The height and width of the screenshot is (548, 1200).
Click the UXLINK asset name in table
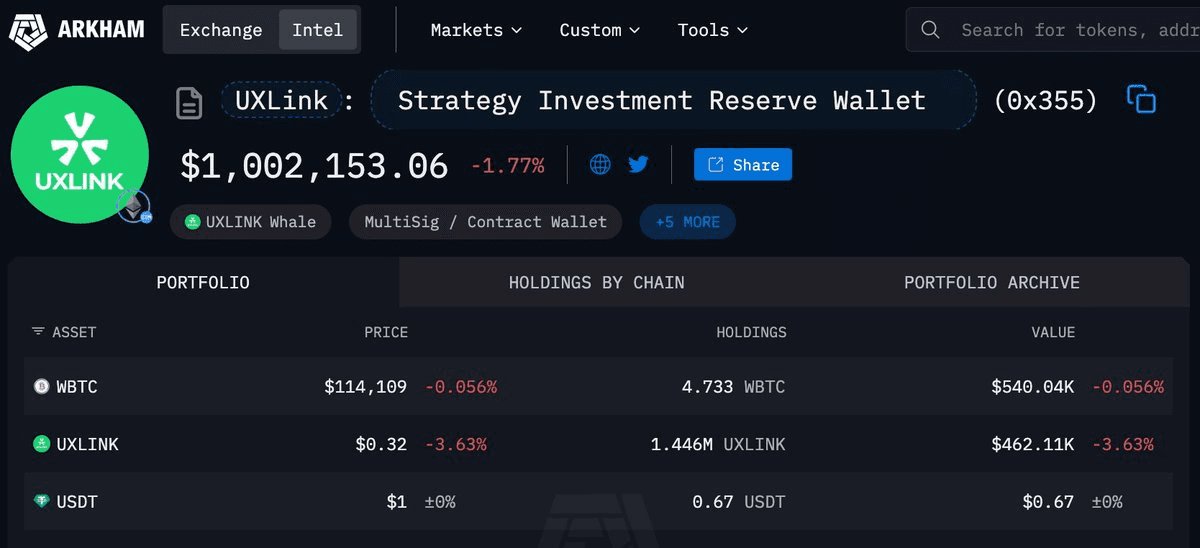pos(87,444)
